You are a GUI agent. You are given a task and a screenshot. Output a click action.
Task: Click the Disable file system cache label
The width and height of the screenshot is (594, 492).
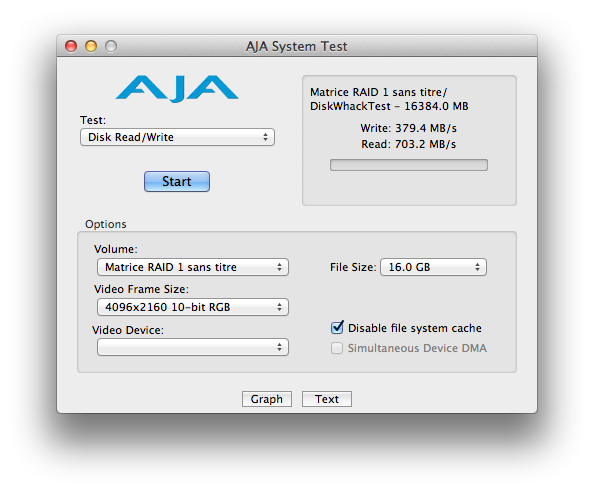click(415, 328)
